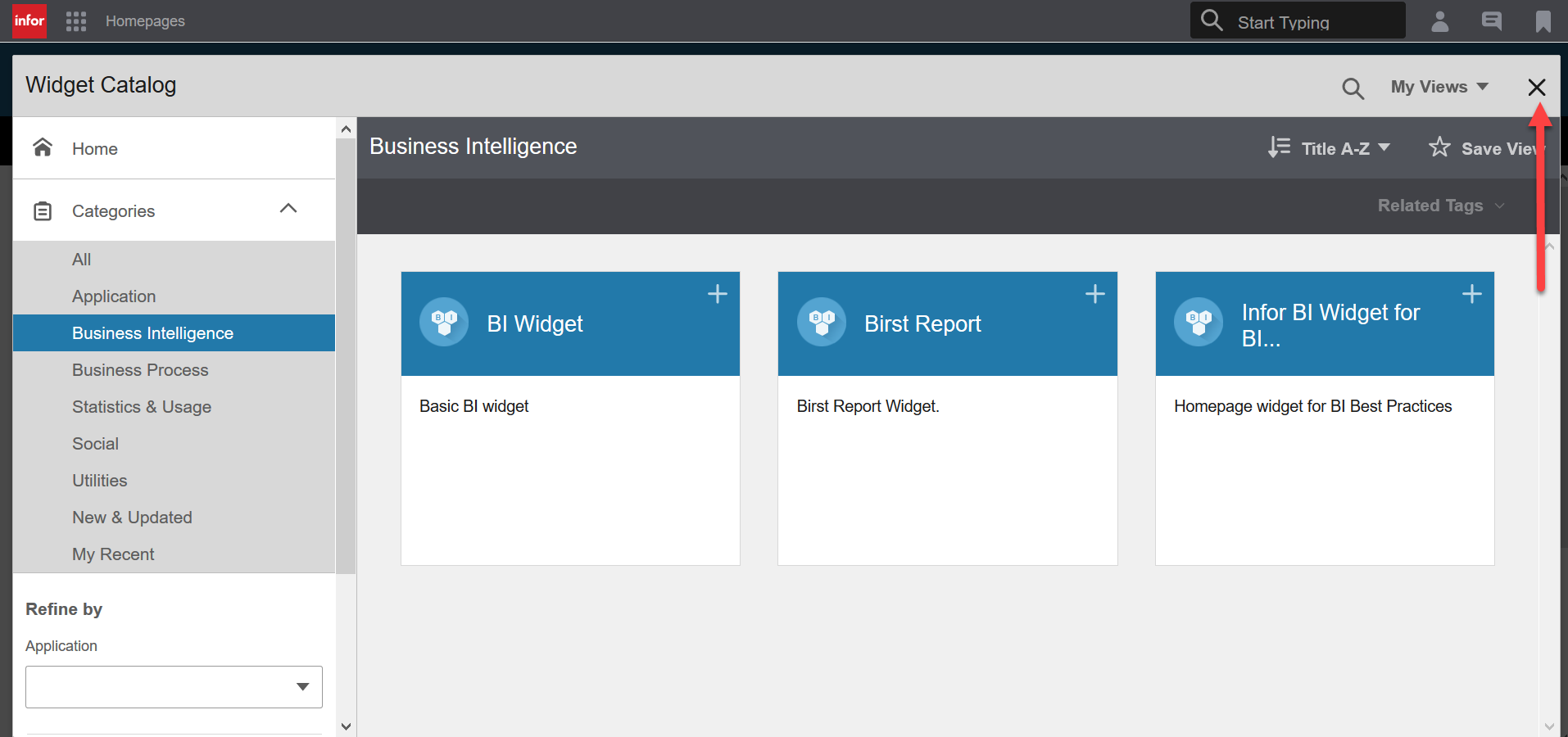Click the 'Refine by' heading

point(64,609)
